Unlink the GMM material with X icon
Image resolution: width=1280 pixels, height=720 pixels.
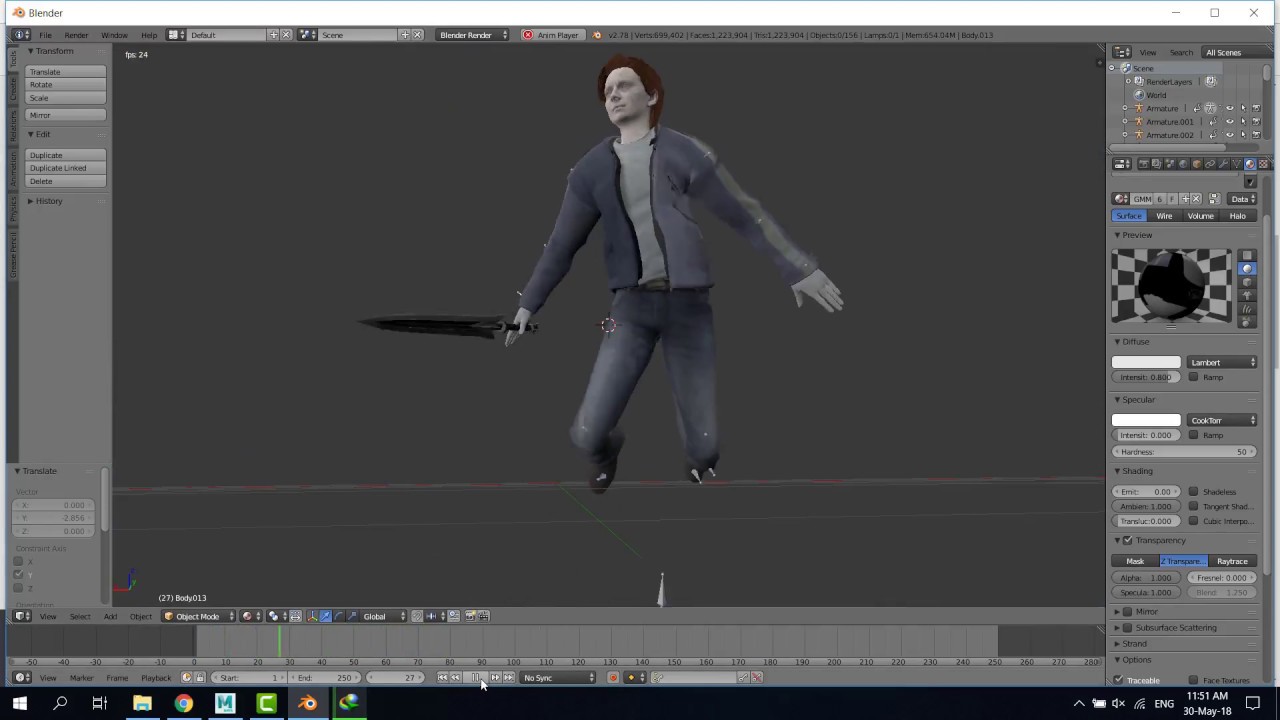click(x=1196, y=199)
